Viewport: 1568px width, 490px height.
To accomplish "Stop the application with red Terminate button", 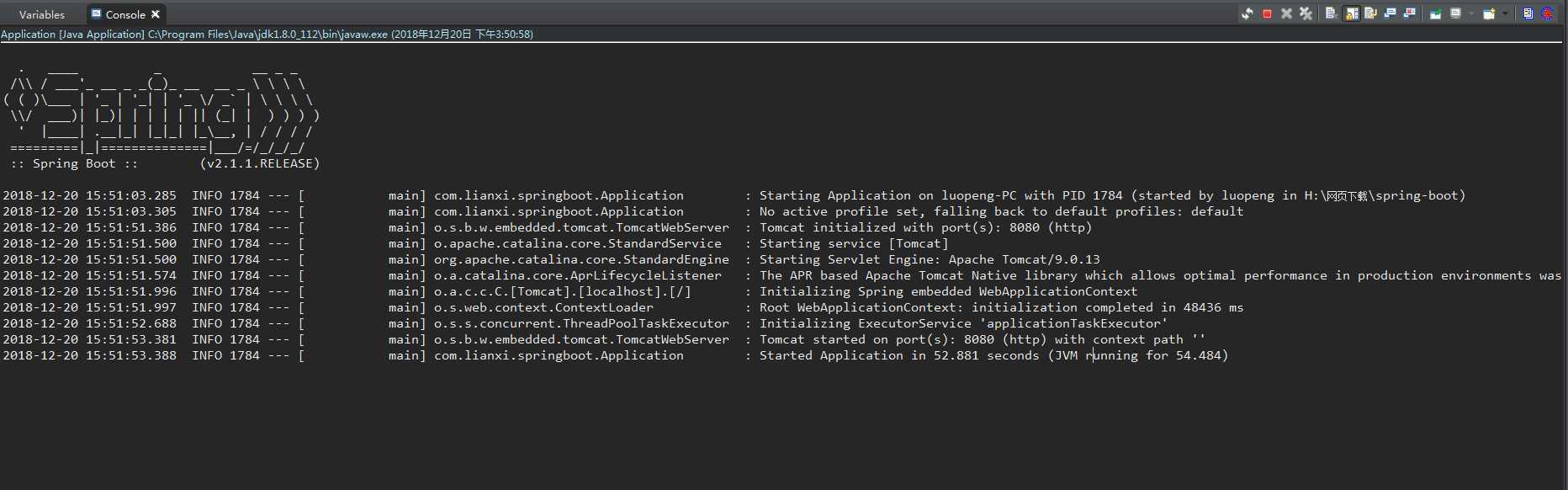I will pyautogui.click(x=1267, y=13).
